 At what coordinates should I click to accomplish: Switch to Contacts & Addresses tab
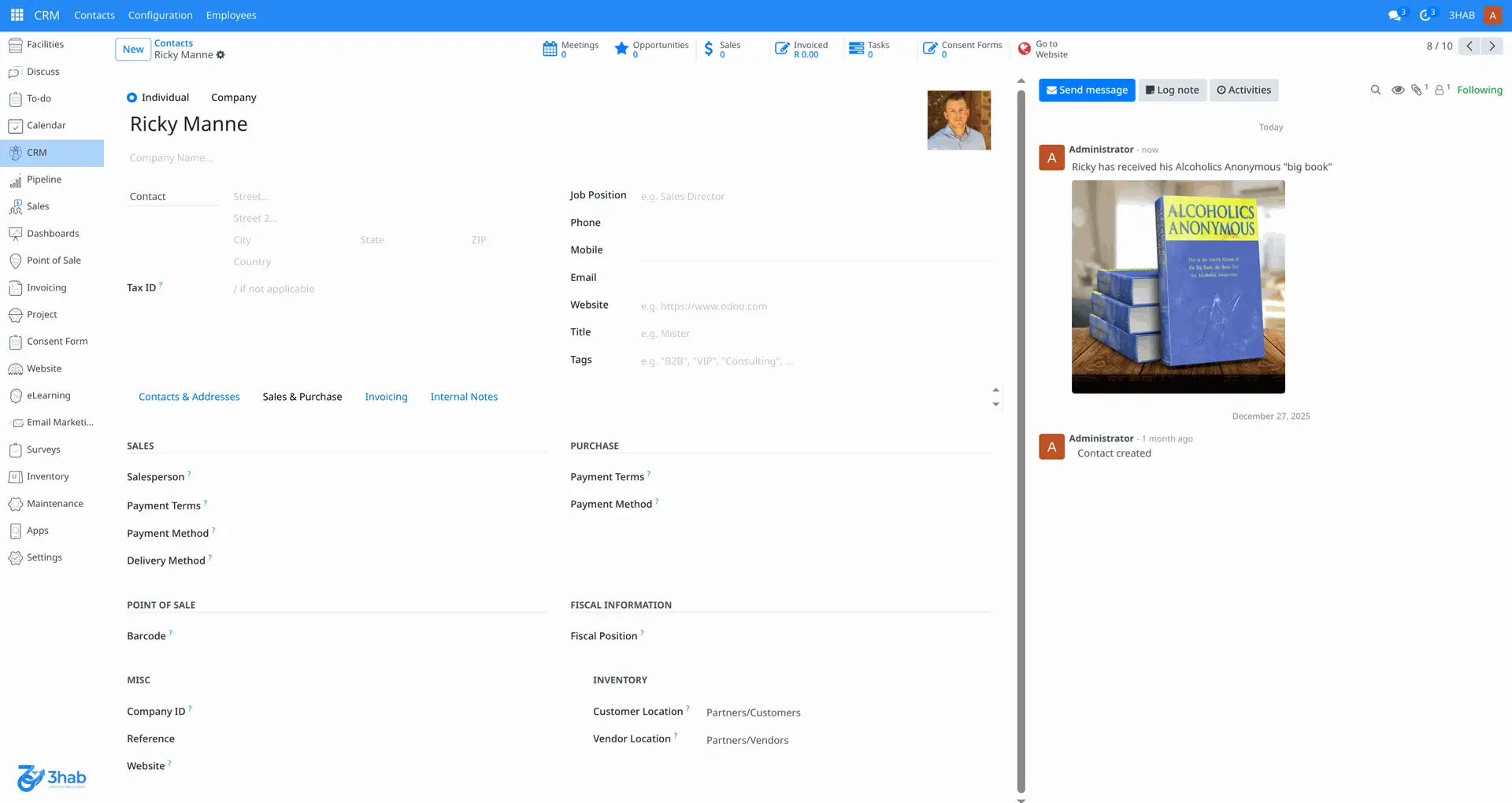(x=189, y=397)
